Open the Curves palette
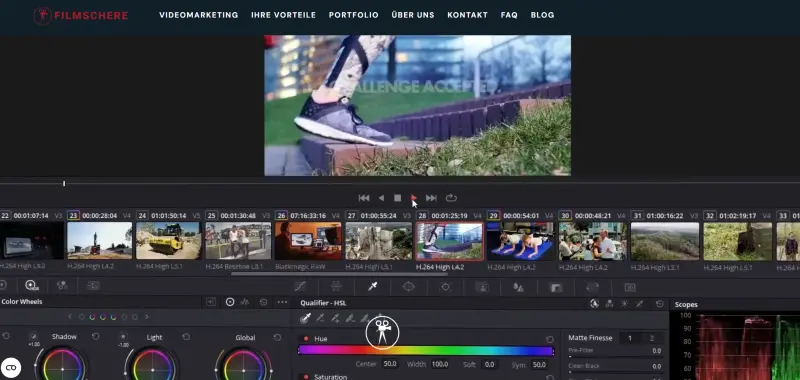Screen dimensions: 800x380 (301, 287)
